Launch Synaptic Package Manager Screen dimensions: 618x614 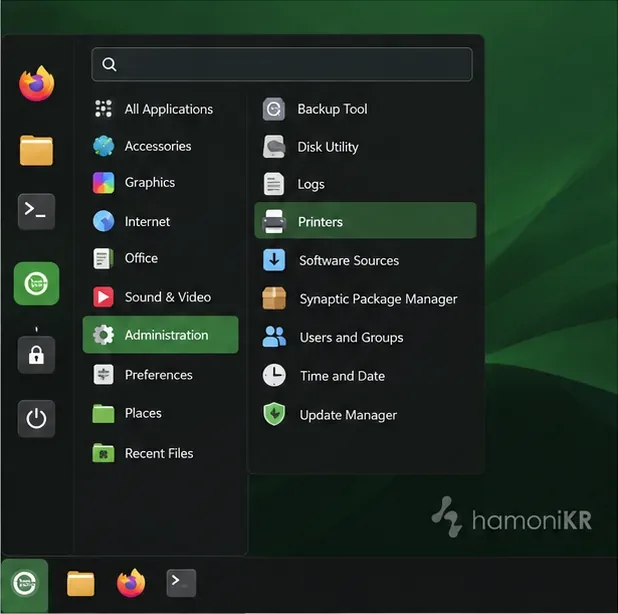point(365,299)
